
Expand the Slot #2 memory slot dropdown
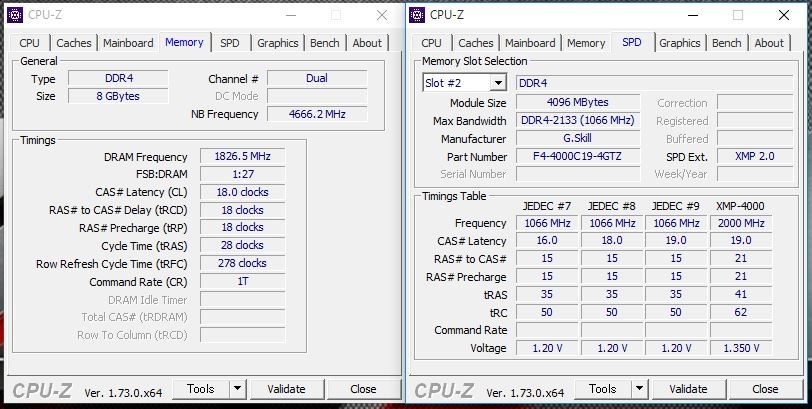click(x=498, y=83)
